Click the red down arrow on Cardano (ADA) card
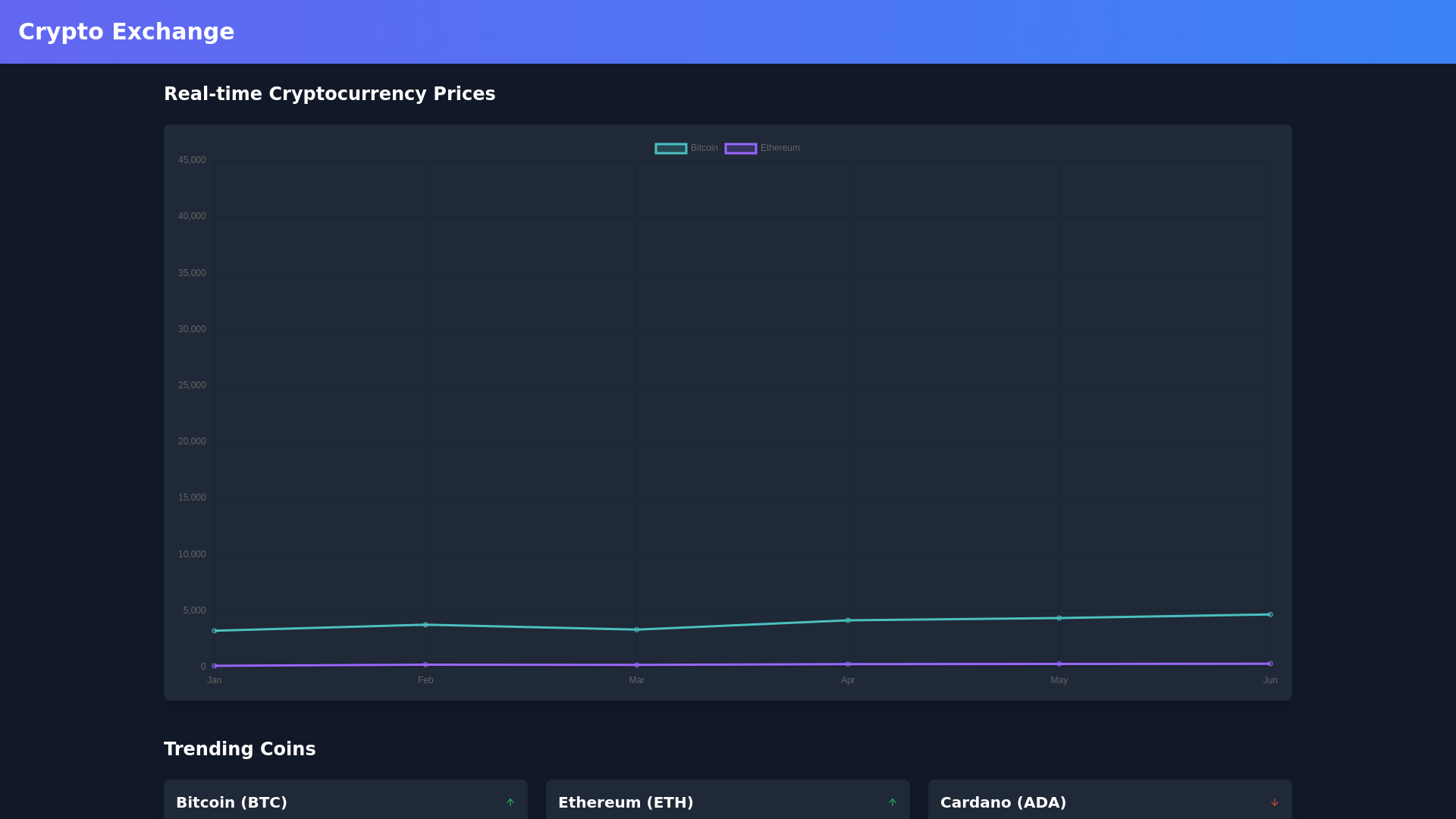Image resolution: width=1456 pixels, height=819 pixels. 1275,802
